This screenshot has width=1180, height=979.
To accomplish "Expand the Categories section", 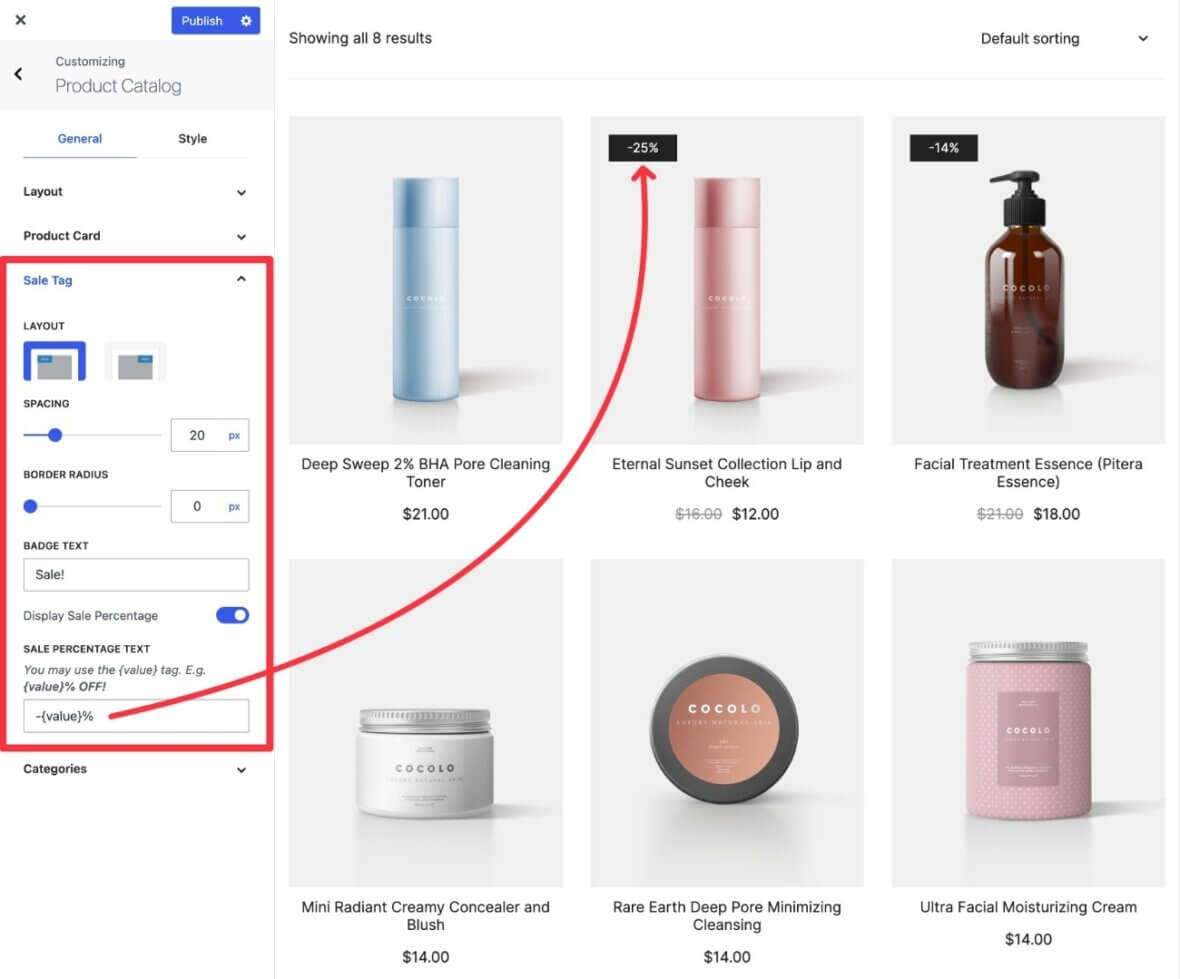I will tap(136, 769).
